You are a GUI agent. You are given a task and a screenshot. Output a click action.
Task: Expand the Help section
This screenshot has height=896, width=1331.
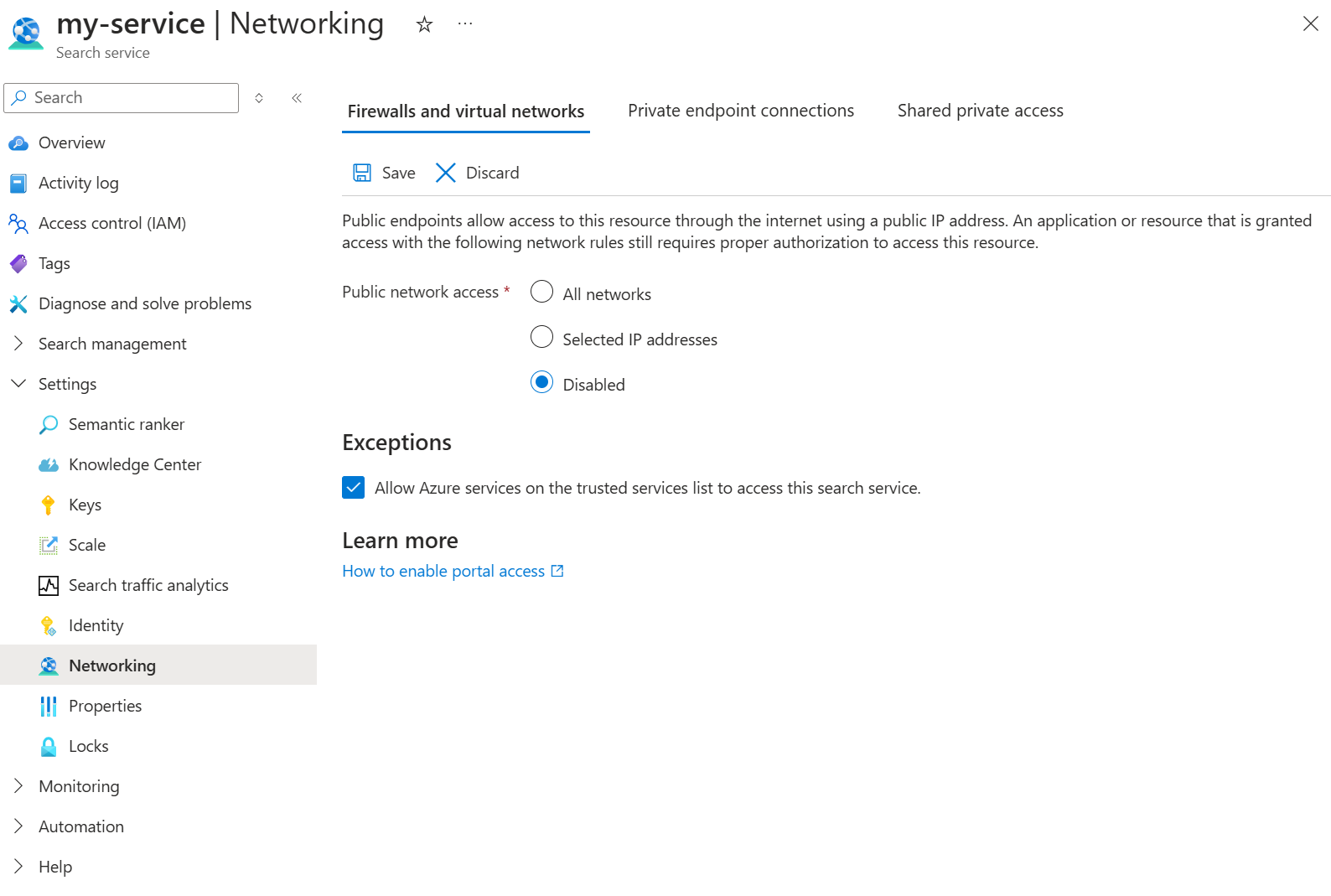pyautogui.click(x=18, y=867)
